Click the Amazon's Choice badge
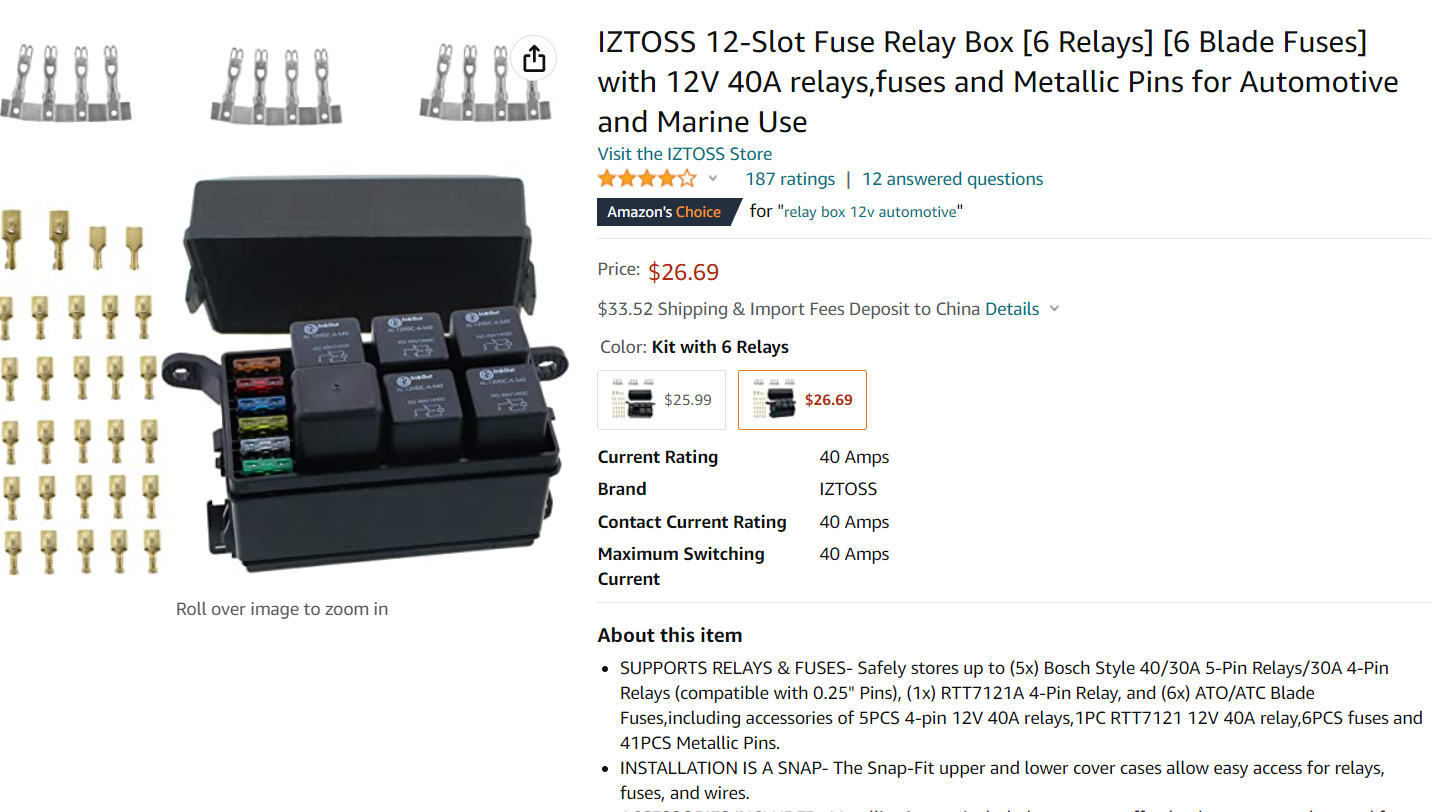Image resolution: width=1438 pixels, height=812 pixels. pyautogui.click(x=668, y=212)
